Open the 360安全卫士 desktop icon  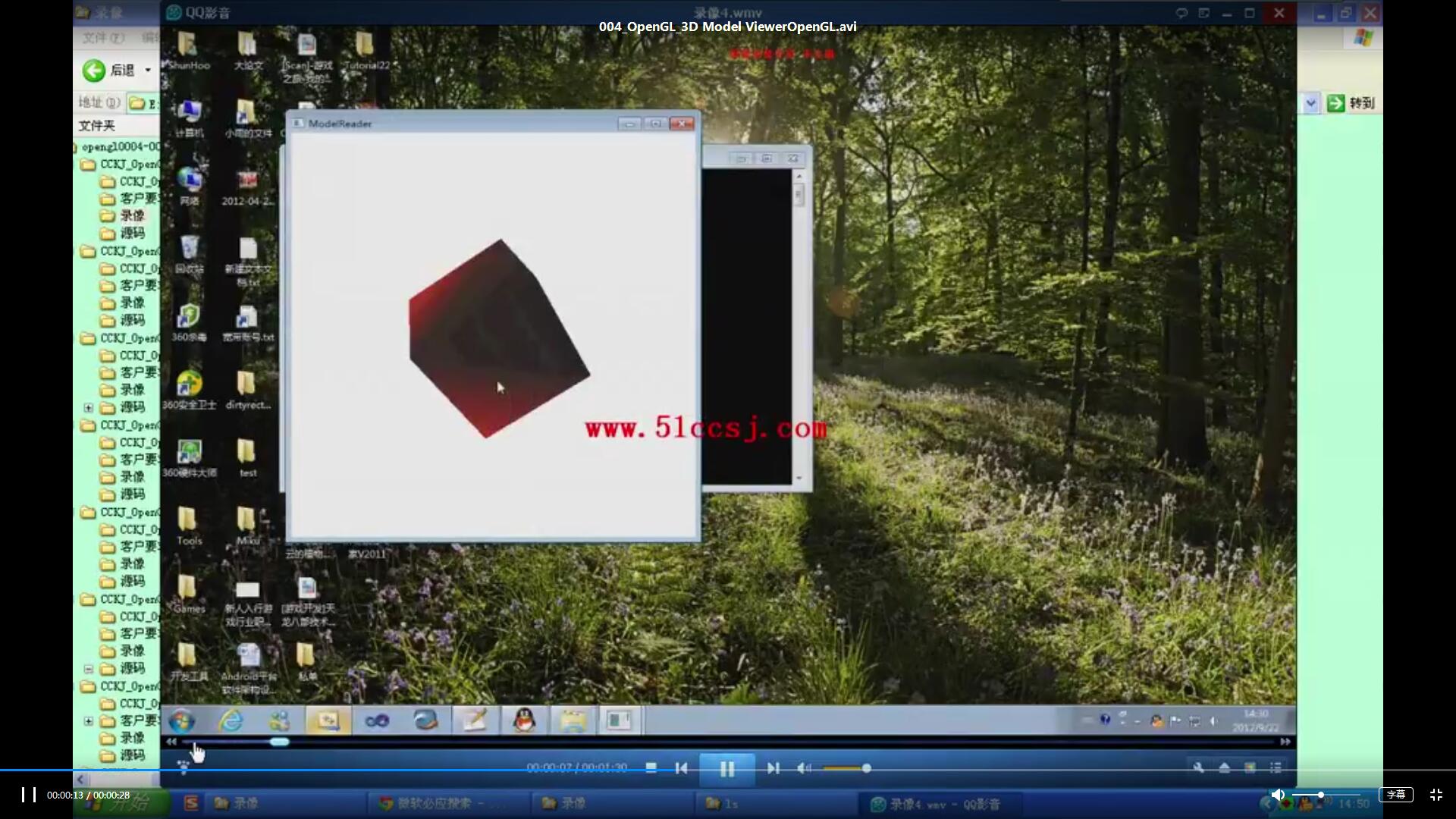[x=189, y=391]
